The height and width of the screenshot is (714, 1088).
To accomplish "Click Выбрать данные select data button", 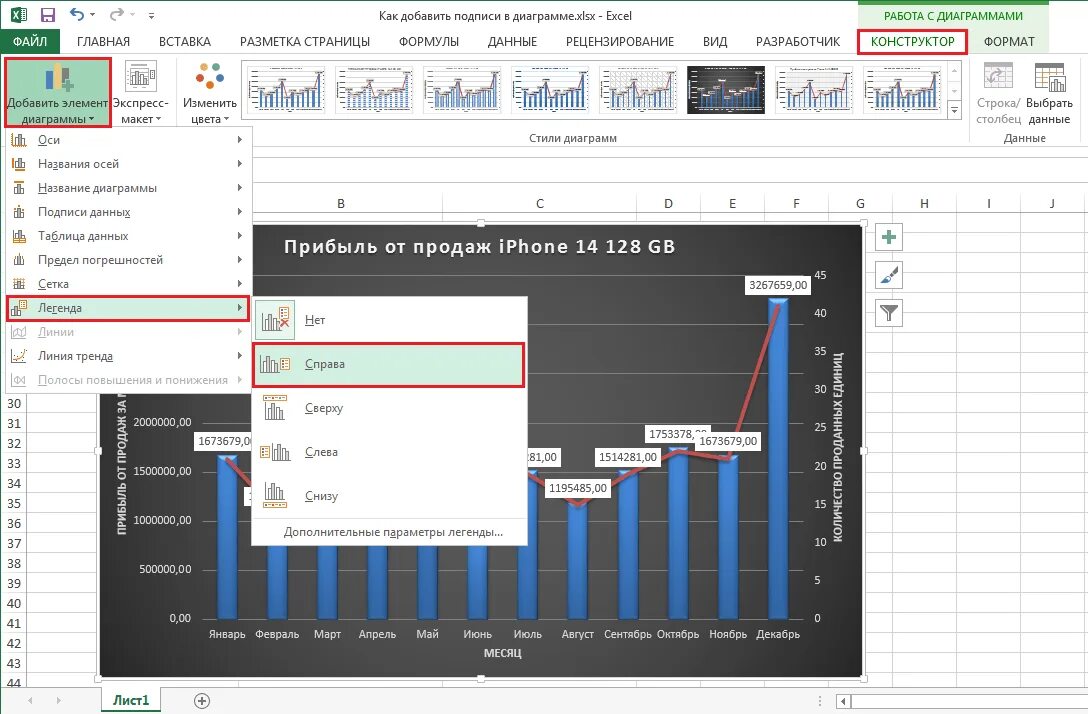I will 1048,92.
